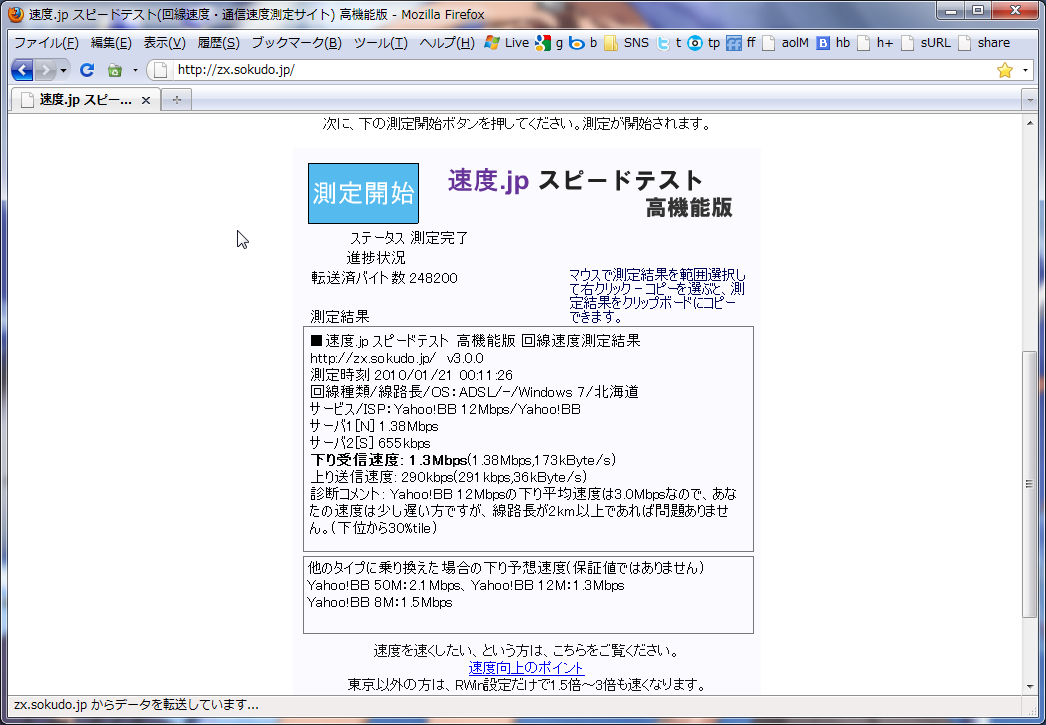Open the 'hb' bookmark
The image size is (1046, 725).
pos(834,43)
